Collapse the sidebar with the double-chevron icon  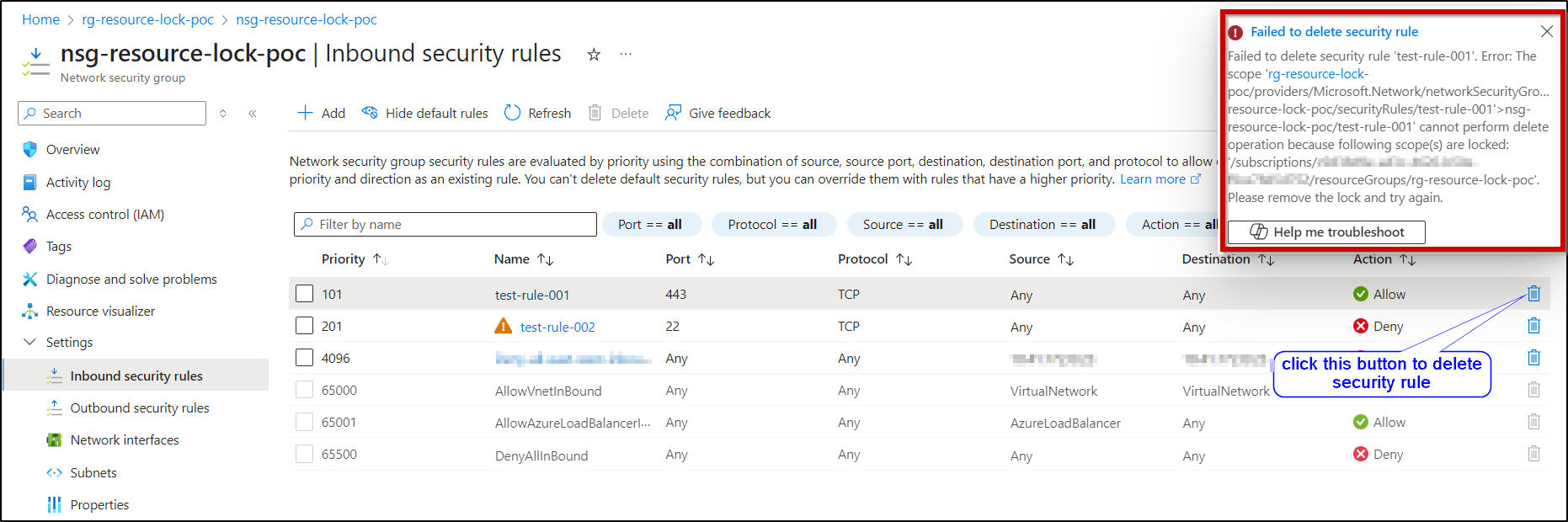(253, 114)
